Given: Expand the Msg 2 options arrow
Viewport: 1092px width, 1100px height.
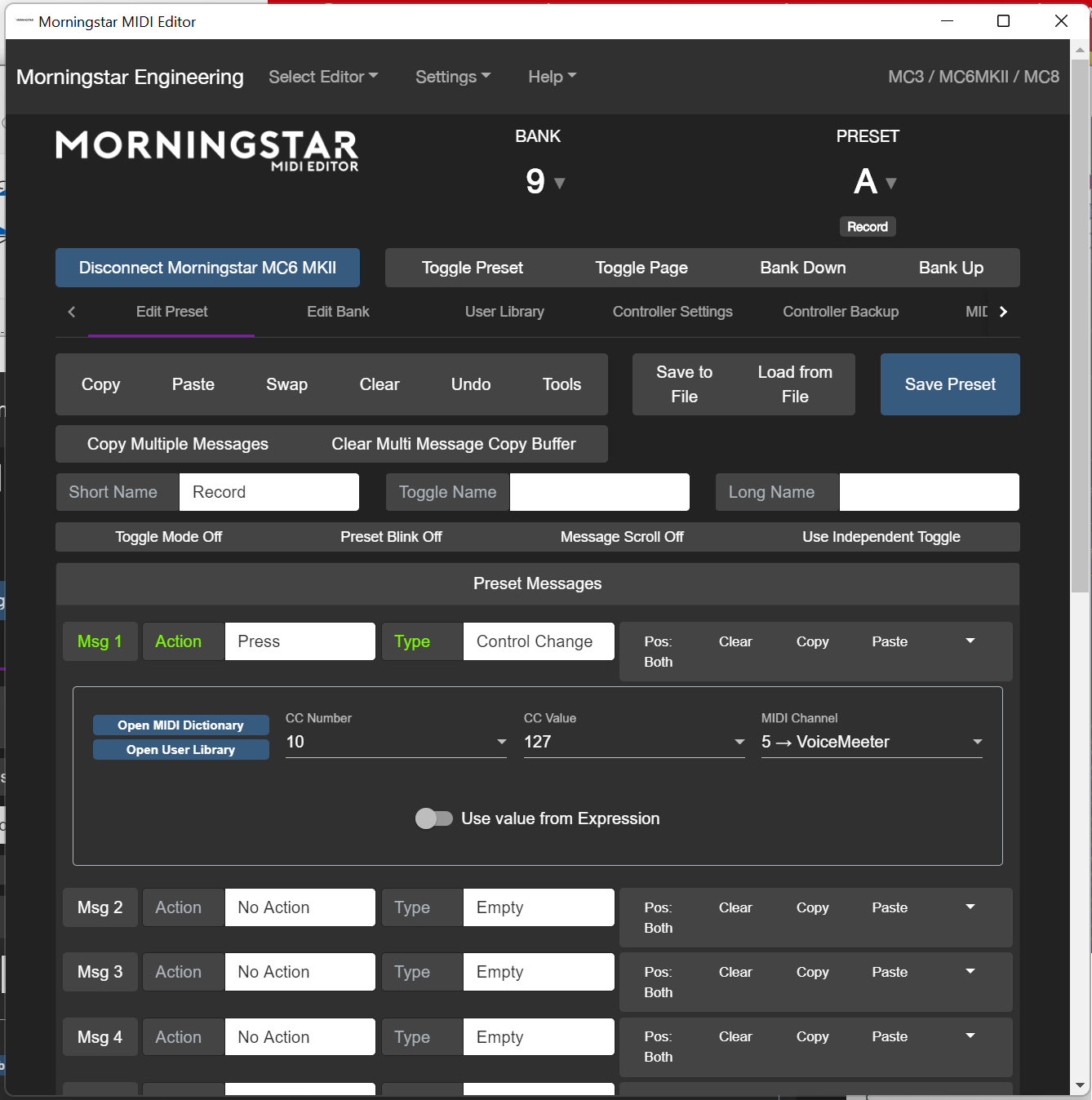Looking at the screenshot, I should [x=970, y=907].
